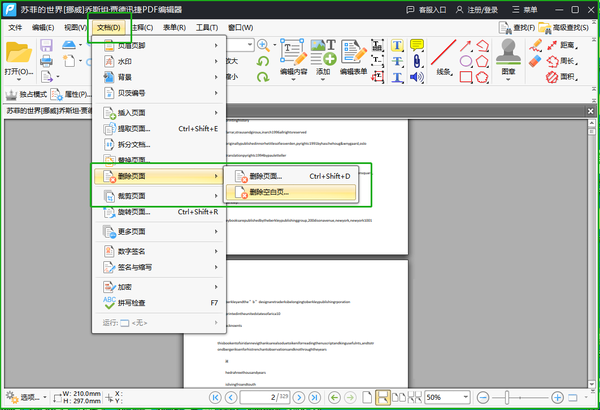Select the pencil freehand drawing tool

535,46
